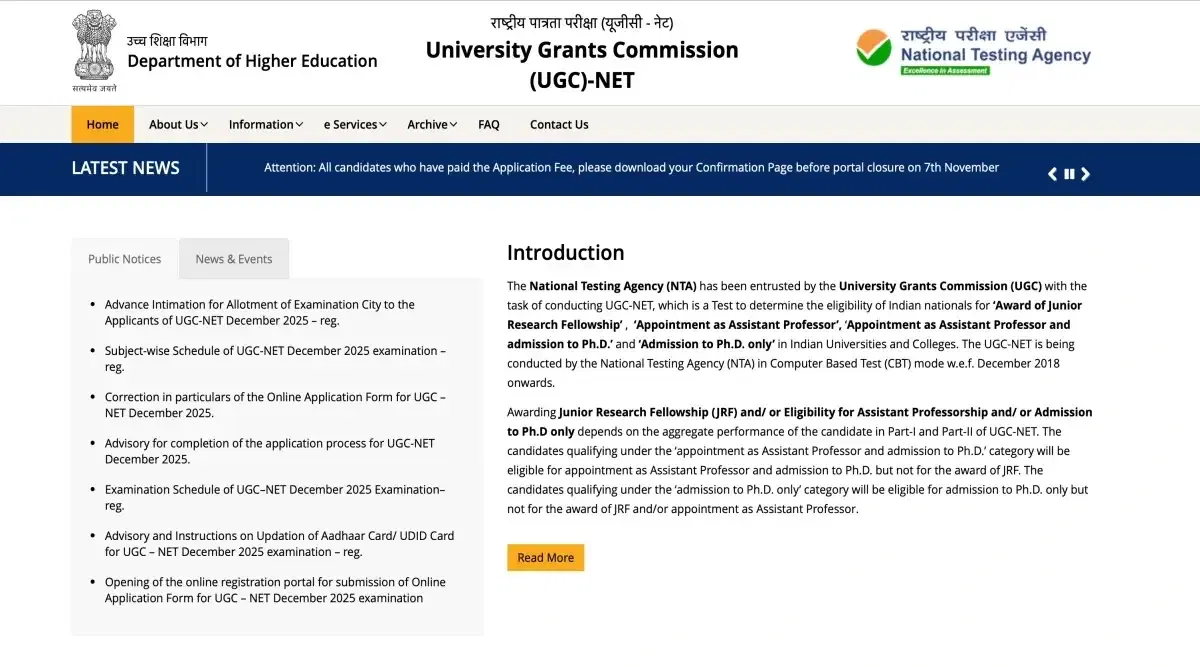This screenshot has width=1200, height=667.
Task: Advance to next news ticker item
Action: (x=1086, y=174)
